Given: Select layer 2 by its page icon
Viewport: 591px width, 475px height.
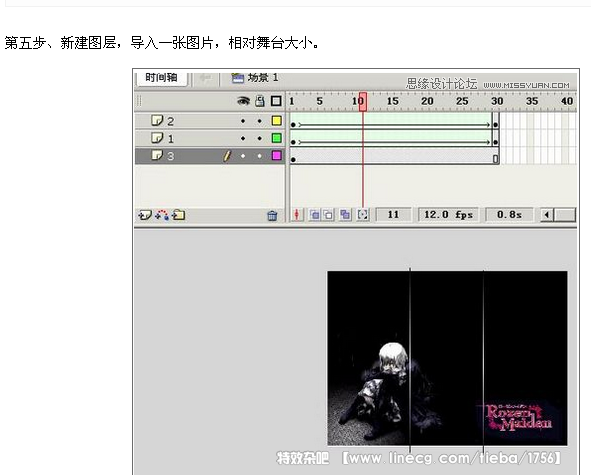Looking at the screenshot, I should 157,120.
